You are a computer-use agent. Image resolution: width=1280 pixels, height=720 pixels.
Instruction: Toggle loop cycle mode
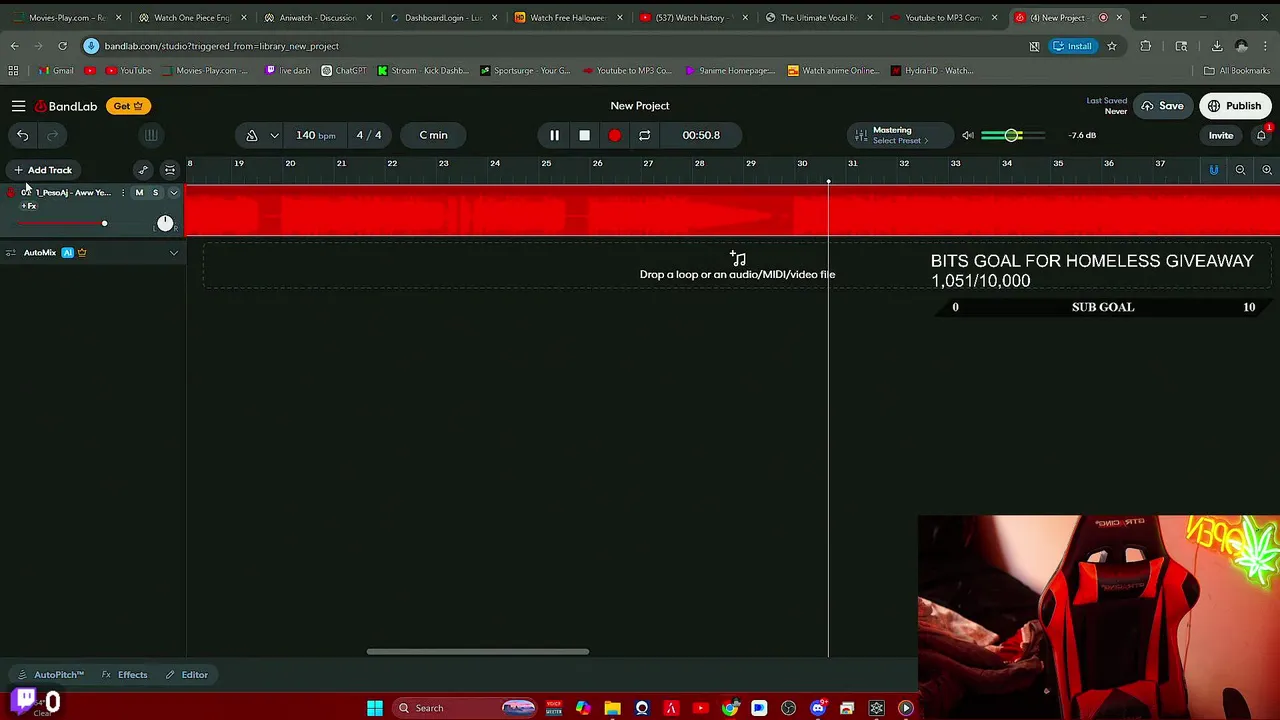tap(645, 135)
